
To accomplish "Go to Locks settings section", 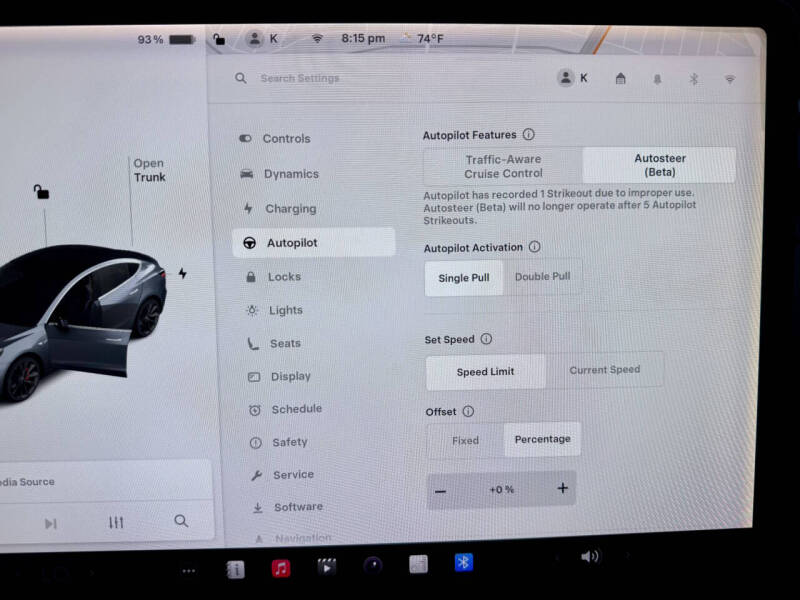I will tap(284, 277).
